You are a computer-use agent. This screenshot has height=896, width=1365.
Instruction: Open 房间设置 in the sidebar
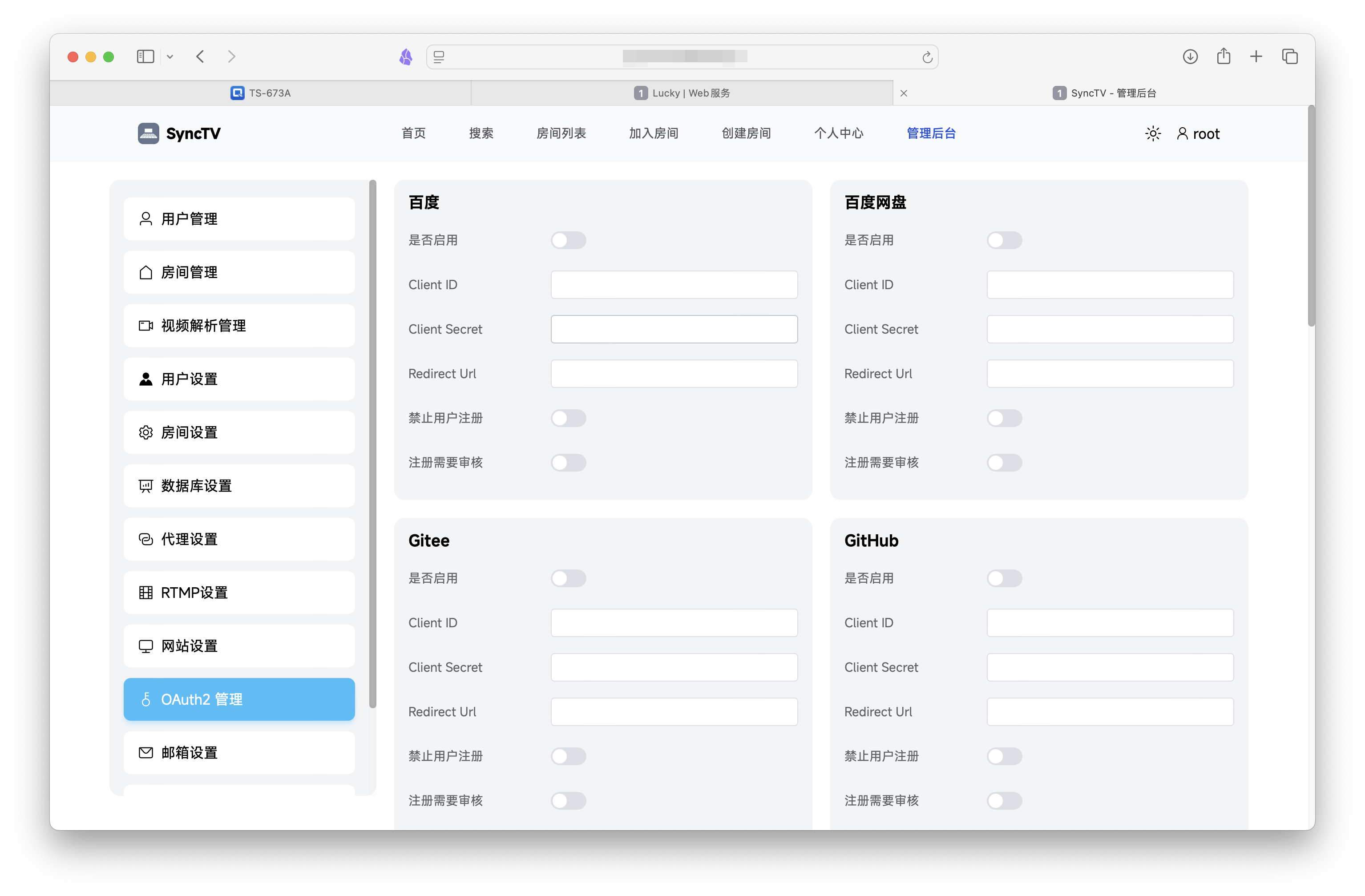tap(239, 432)
